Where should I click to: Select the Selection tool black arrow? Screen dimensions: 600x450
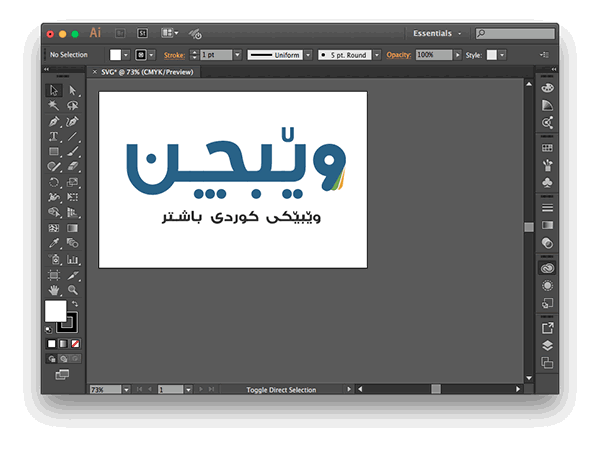pos(54,90)
